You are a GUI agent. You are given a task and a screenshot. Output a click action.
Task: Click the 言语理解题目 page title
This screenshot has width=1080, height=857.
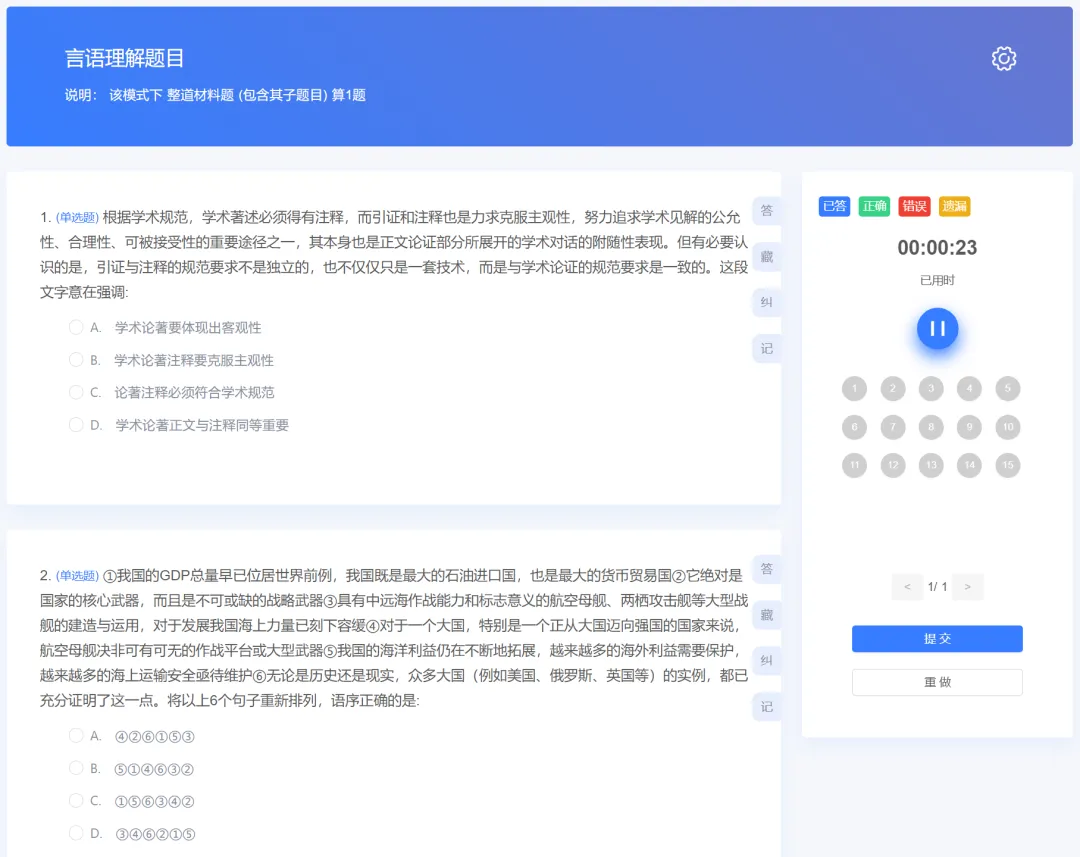pos(125,59)
